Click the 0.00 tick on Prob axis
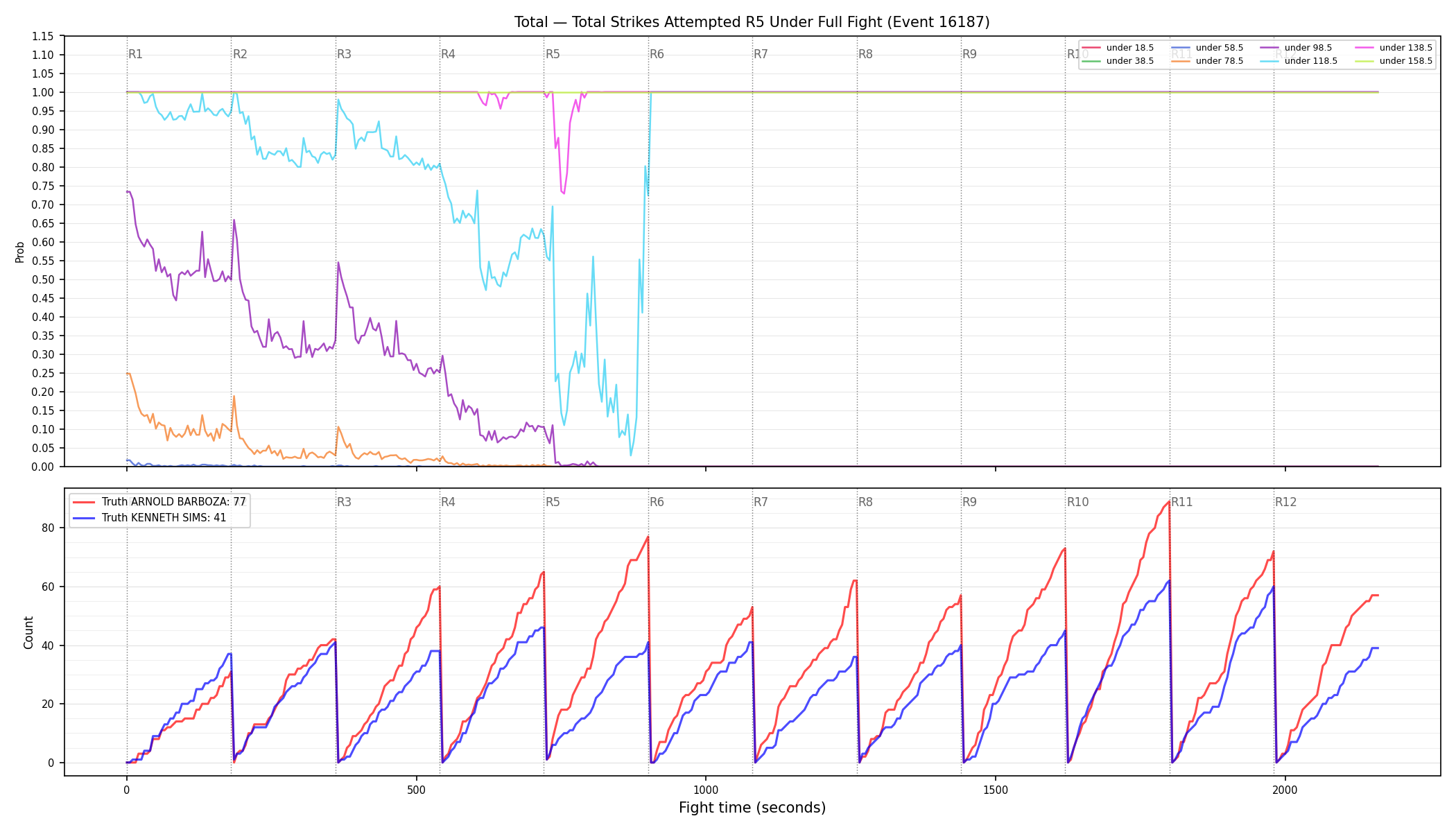This screenshot has width=1456, height=832. (x=42, y=467)
